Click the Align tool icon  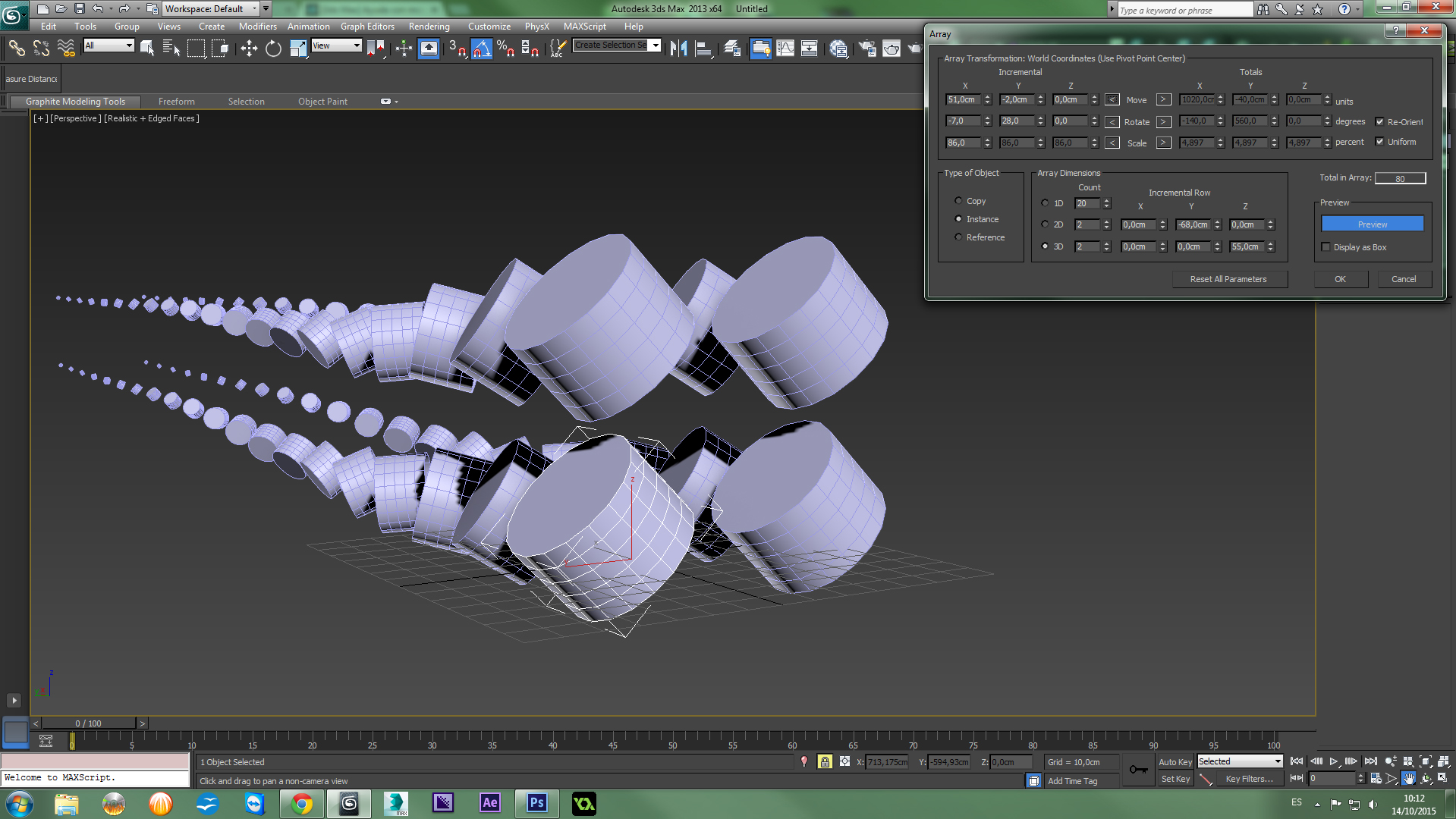[x=703, y=49]
